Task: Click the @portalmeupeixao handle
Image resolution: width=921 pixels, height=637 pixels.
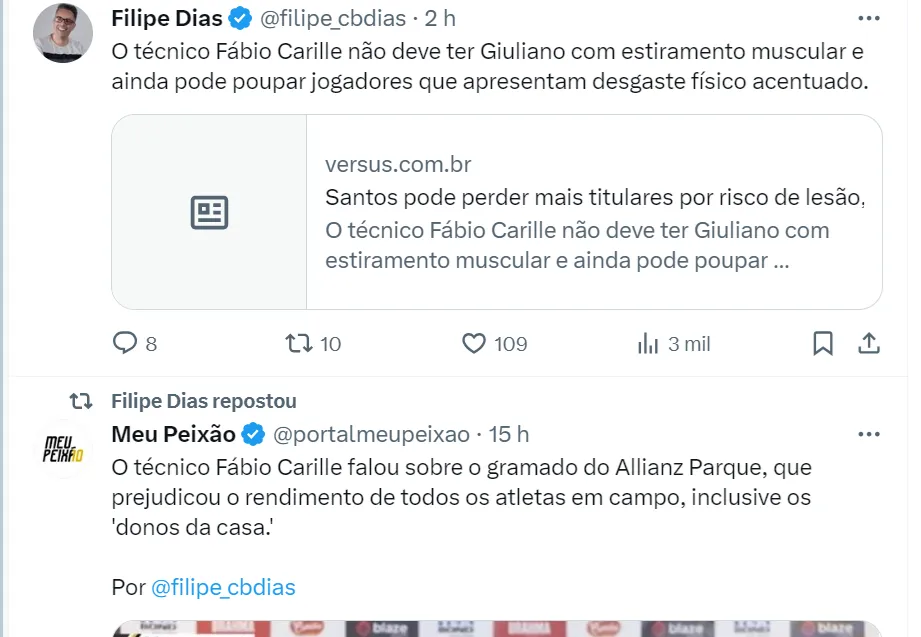Action: point(371,434)
